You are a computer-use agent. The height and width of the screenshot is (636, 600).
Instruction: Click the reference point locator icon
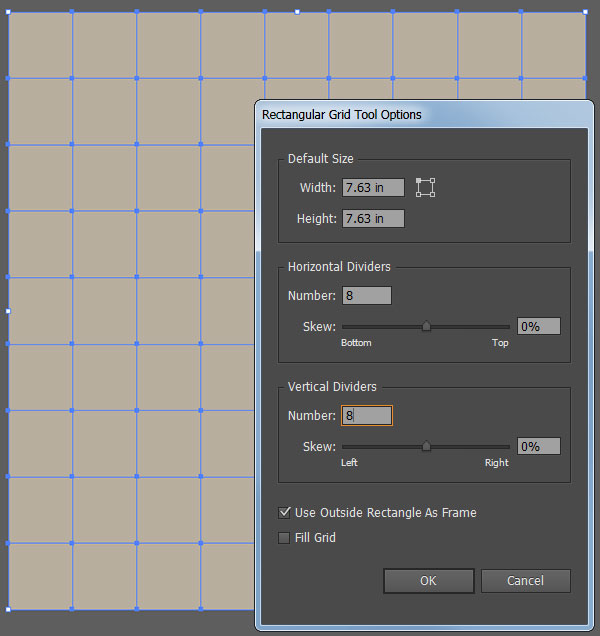point(425,188)
